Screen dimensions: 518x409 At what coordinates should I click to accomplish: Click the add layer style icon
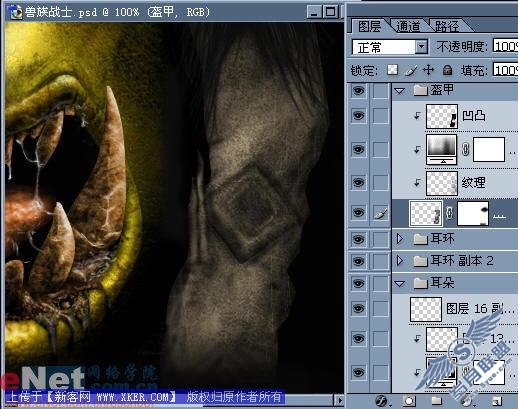[382, 401]
